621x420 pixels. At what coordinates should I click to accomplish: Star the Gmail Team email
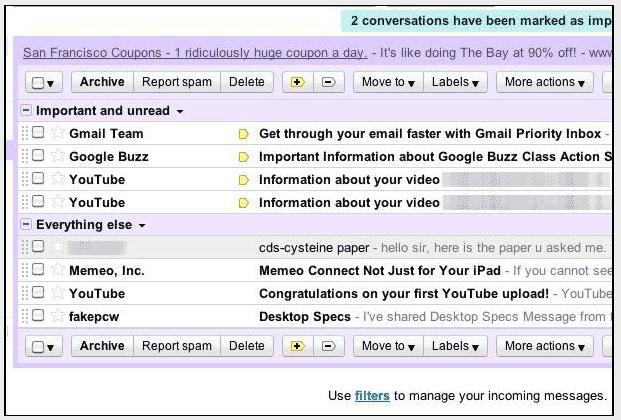coord(57,133)
